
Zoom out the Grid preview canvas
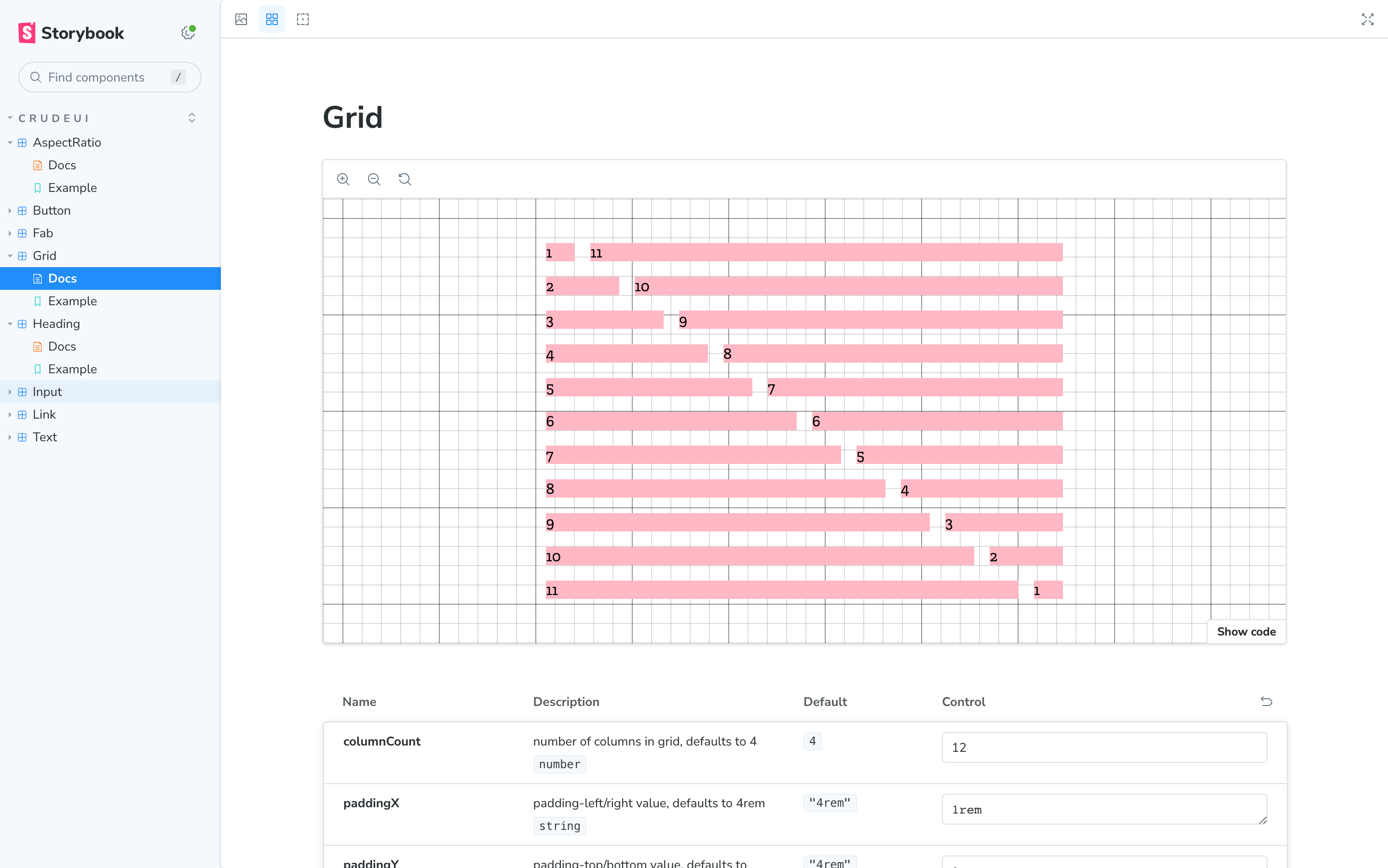click(374, 179)
